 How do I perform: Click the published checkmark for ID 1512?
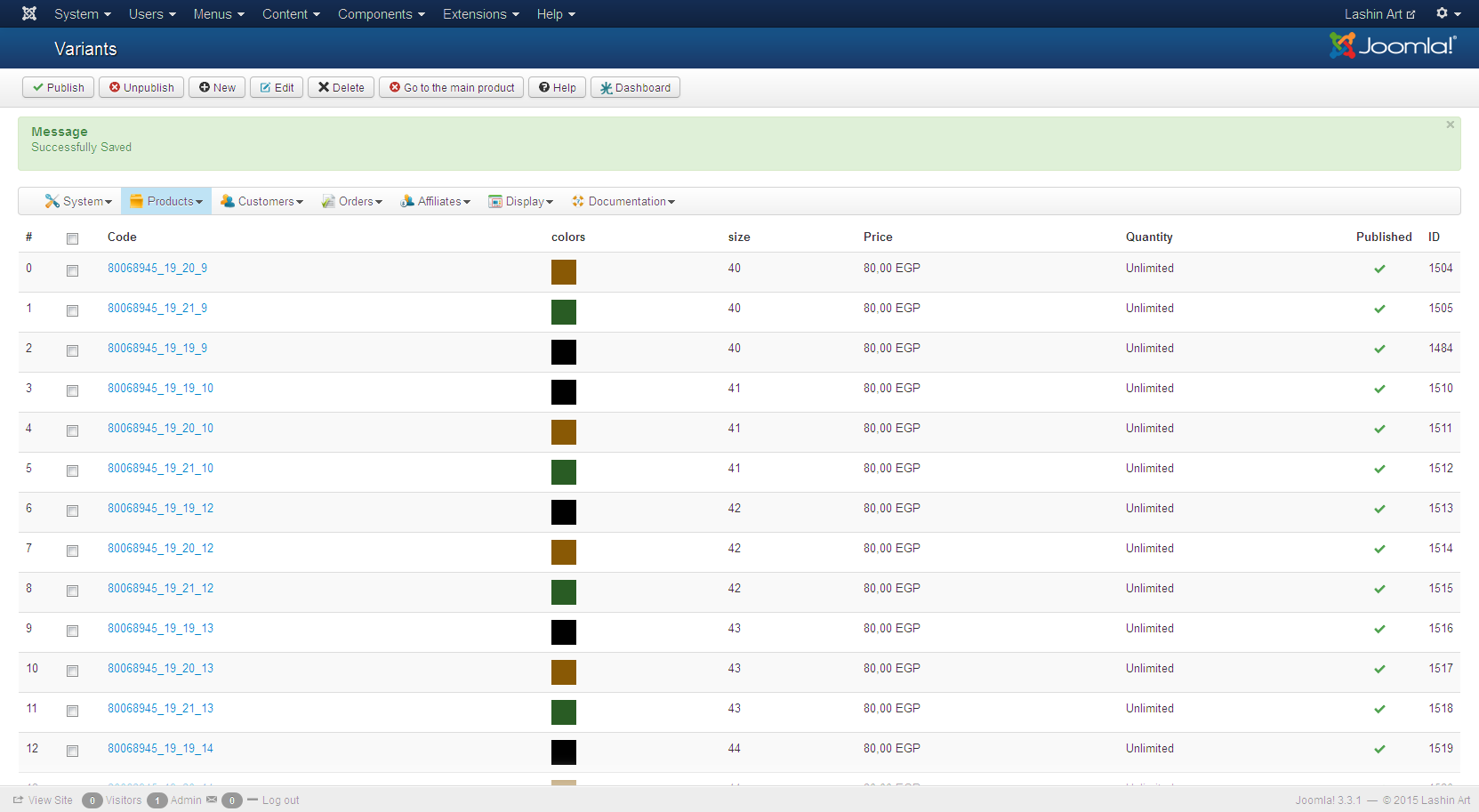pyautogui.click(x=1379, y=469)
